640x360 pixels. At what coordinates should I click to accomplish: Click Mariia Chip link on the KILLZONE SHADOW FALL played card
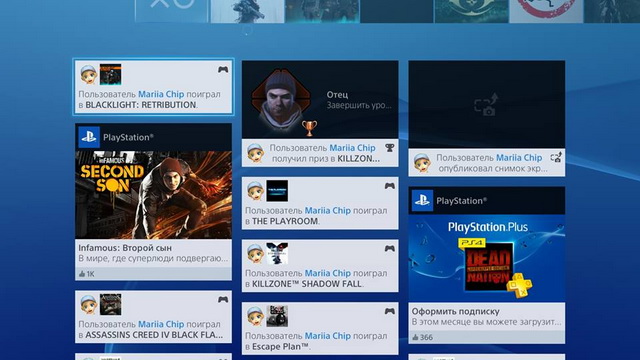(x=328, y=273)
